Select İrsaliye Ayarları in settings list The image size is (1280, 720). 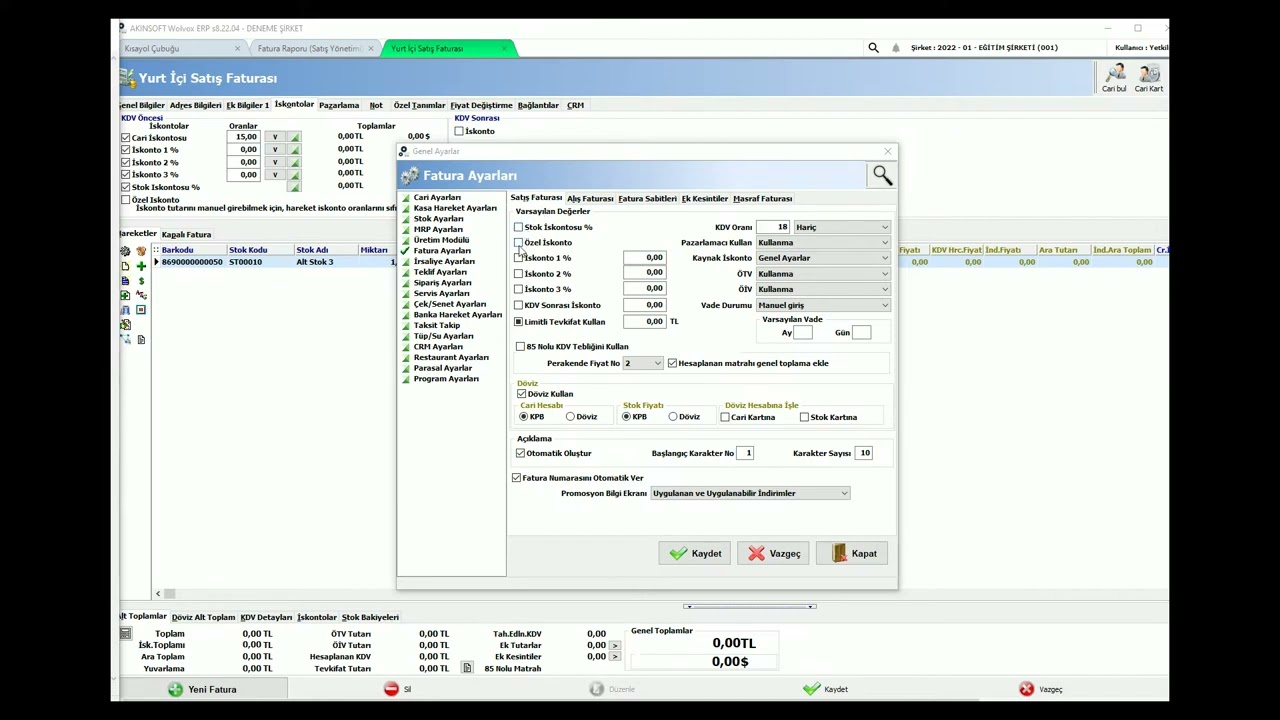(x=444, y=261)
